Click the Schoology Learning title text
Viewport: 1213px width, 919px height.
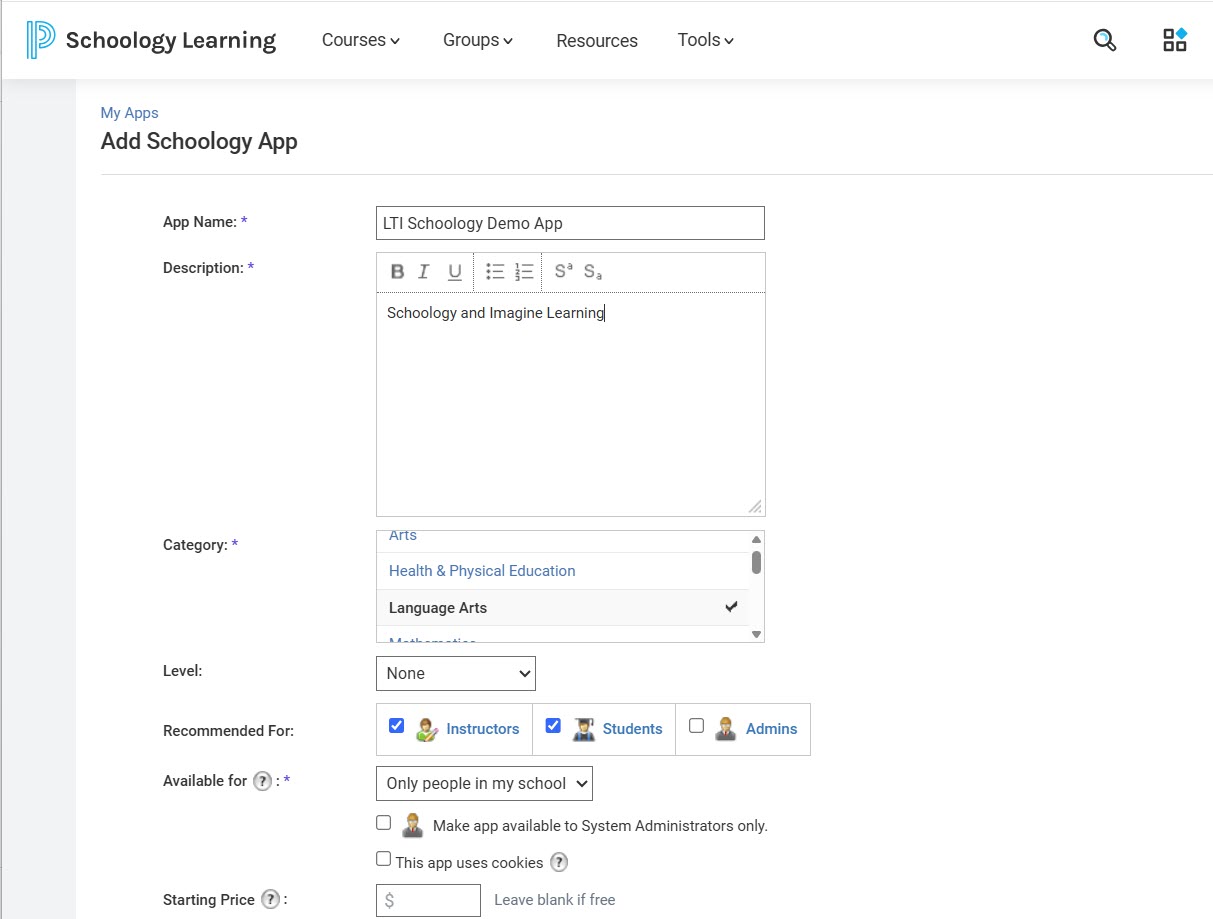[171, 40]
